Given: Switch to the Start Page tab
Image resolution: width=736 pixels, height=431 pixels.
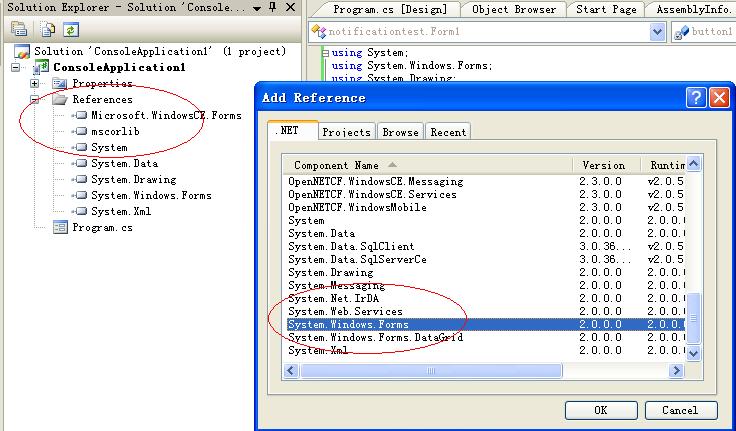Looking at the screenshot, I should point(606,9).
